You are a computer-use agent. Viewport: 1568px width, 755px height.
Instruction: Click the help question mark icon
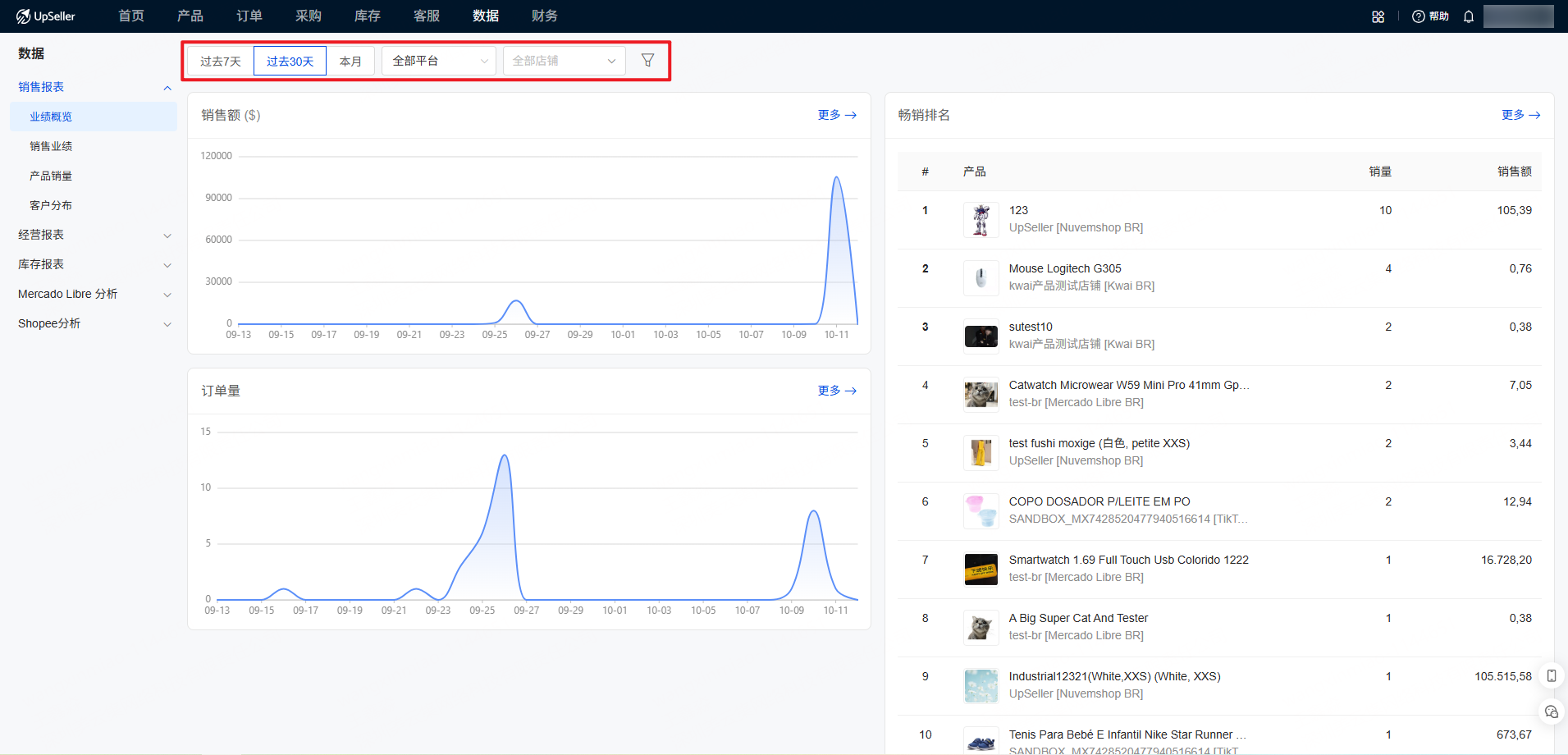point(1418,16)
